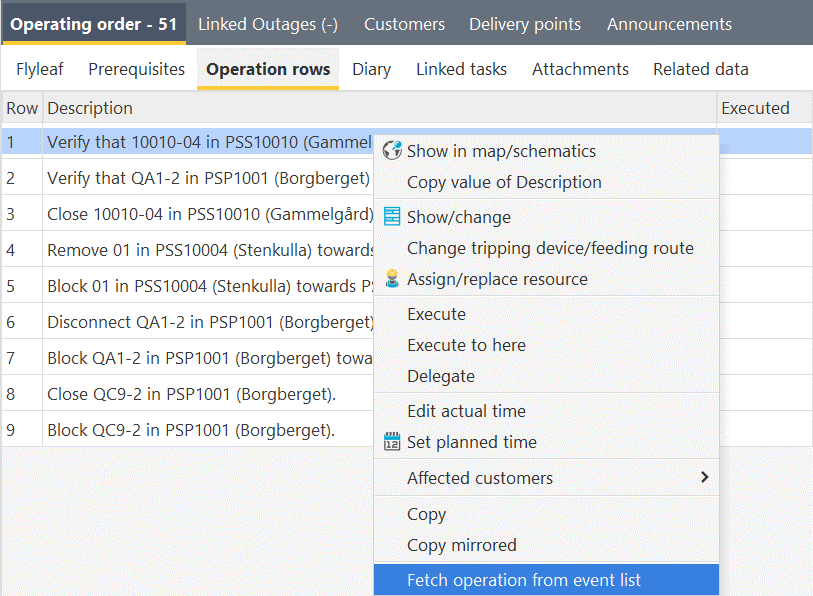Select Fetch operation from event list
Screen dimensions: 813x596
tap(524, 580)
